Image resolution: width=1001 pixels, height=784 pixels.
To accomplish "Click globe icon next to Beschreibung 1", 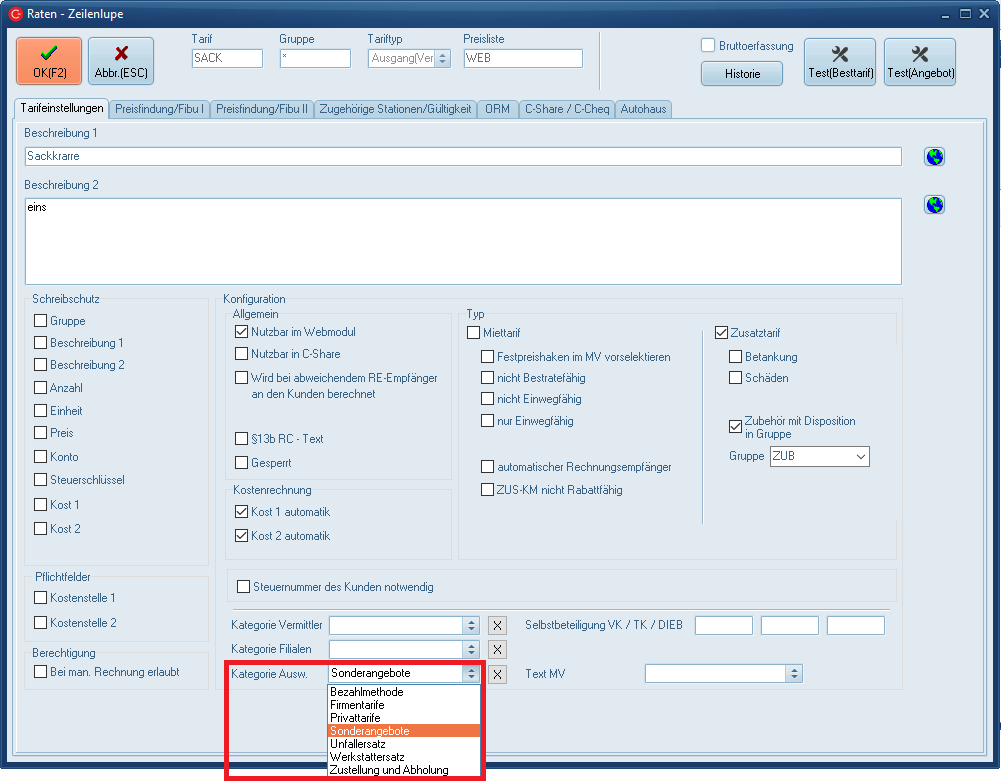I will pos(934,157).
